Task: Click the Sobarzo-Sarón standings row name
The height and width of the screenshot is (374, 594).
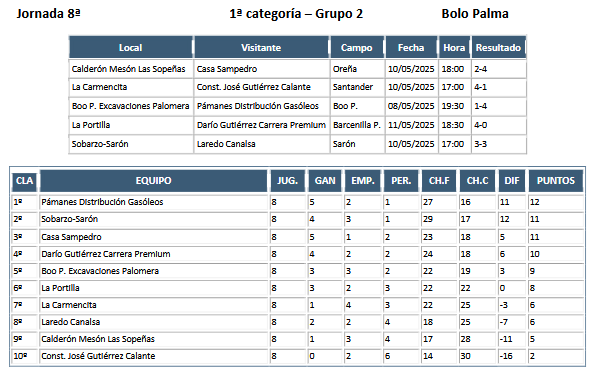Action: click(x=70, y=219)
